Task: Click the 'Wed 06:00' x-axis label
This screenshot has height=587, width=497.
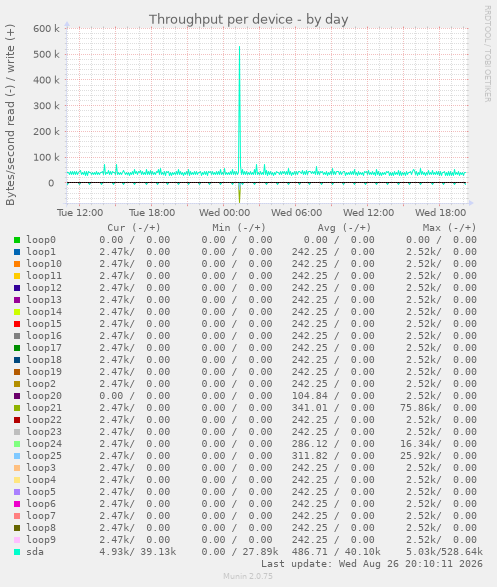Action: (296, 213)
